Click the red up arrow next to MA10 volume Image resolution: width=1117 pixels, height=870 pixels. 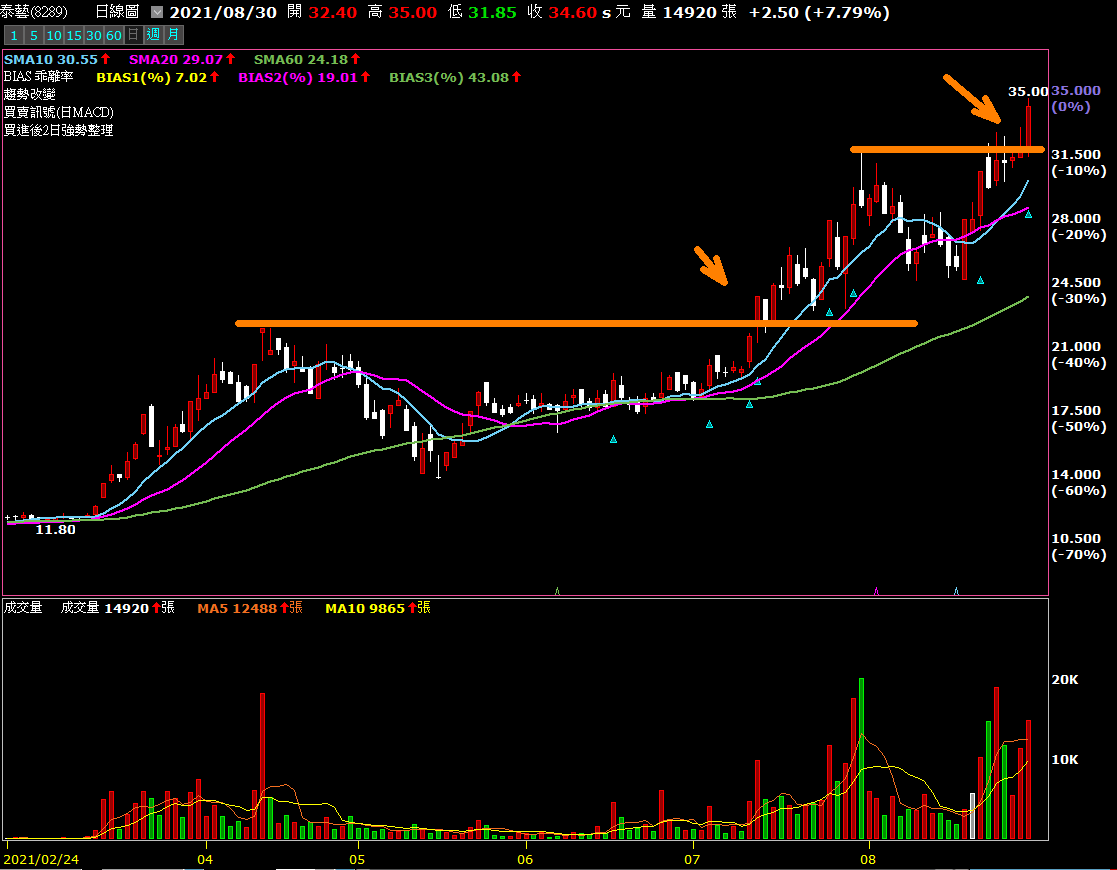pyautogui.click(x=413, y=608)
